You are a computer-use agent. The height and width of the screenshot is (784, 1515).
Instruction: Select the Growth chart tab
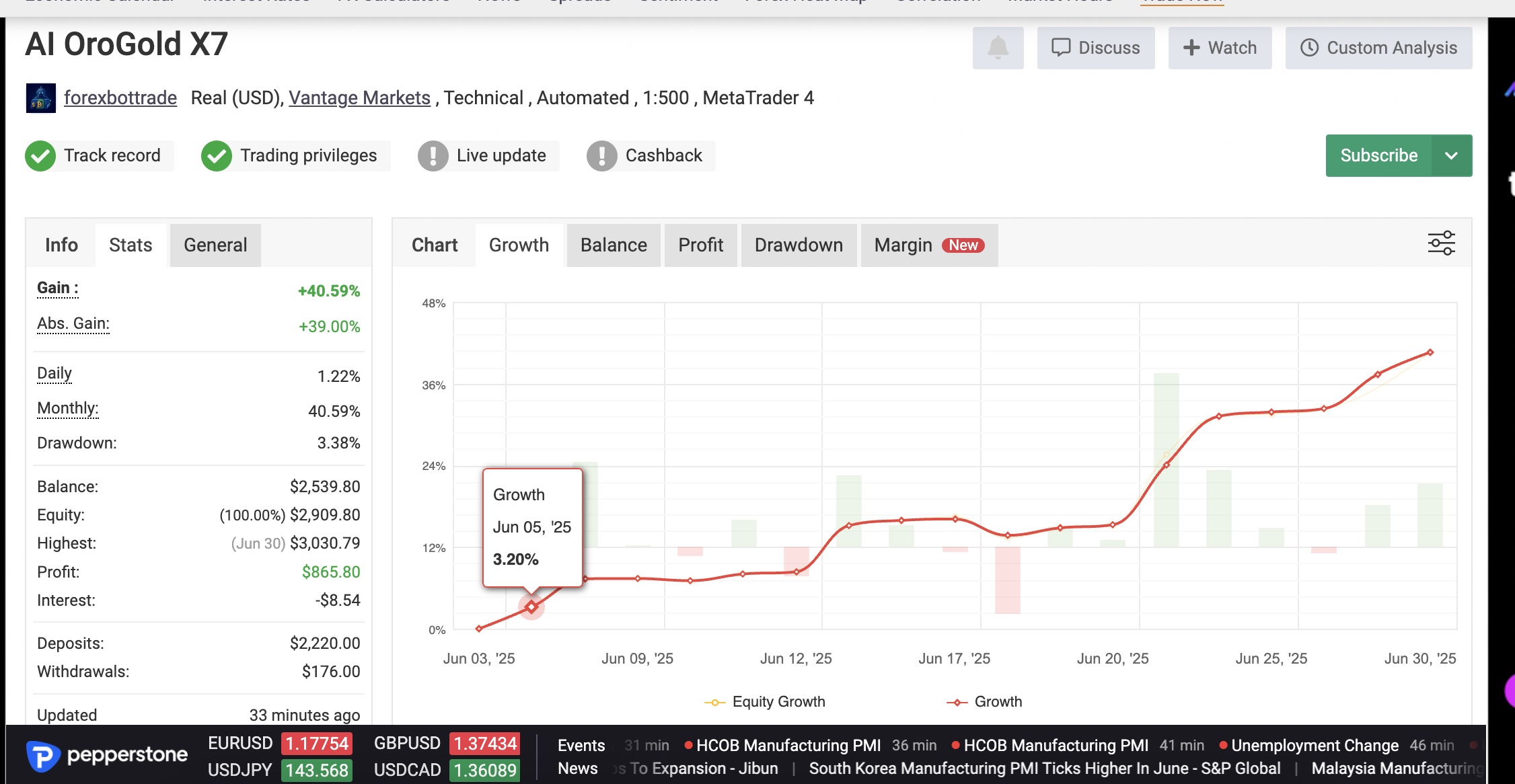click(x=519, y=245)
